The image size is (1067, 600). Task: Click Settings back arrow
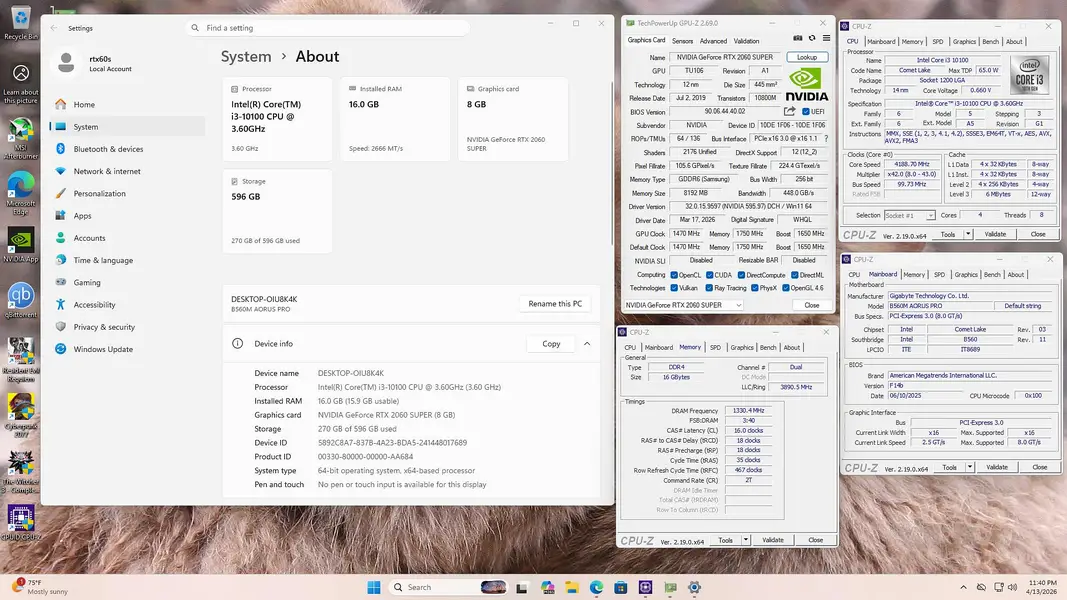pyautogui.click(x=54, y=28)
